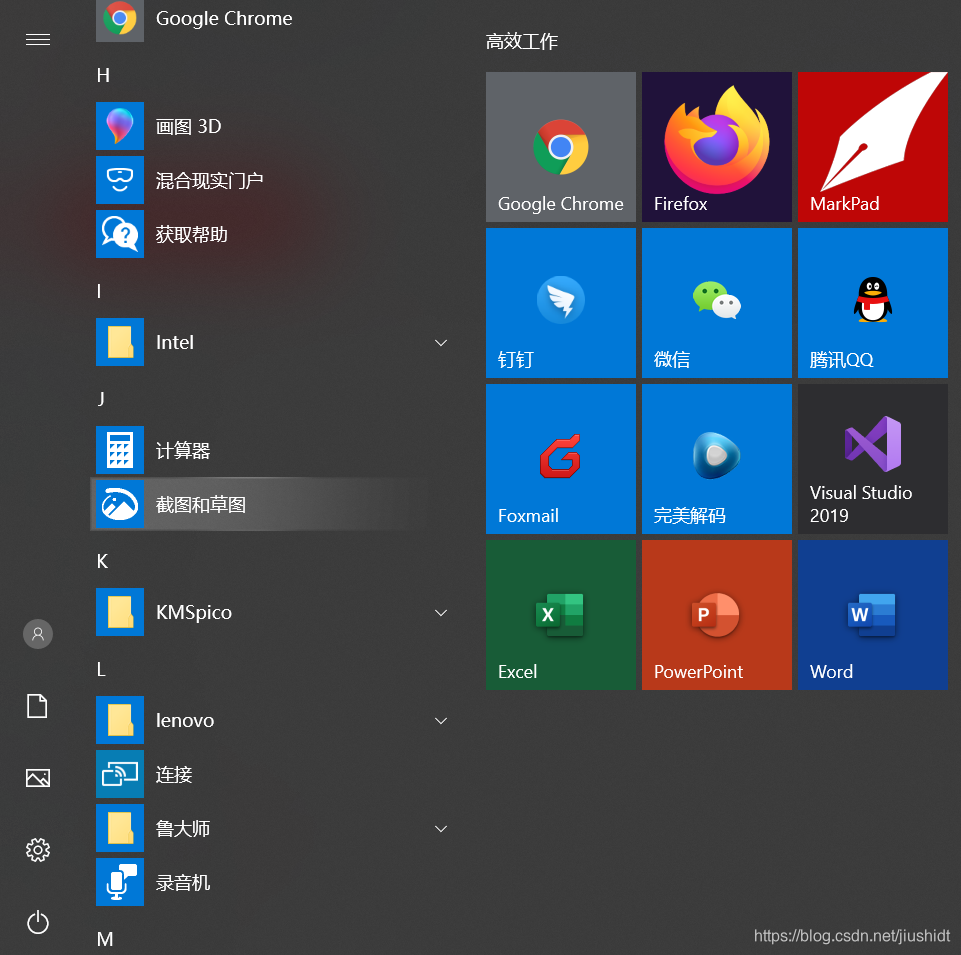Click the hamburger menu icon
Image resolution: width=961 pixels, height=955 pixels.
(x=38, y=40)
